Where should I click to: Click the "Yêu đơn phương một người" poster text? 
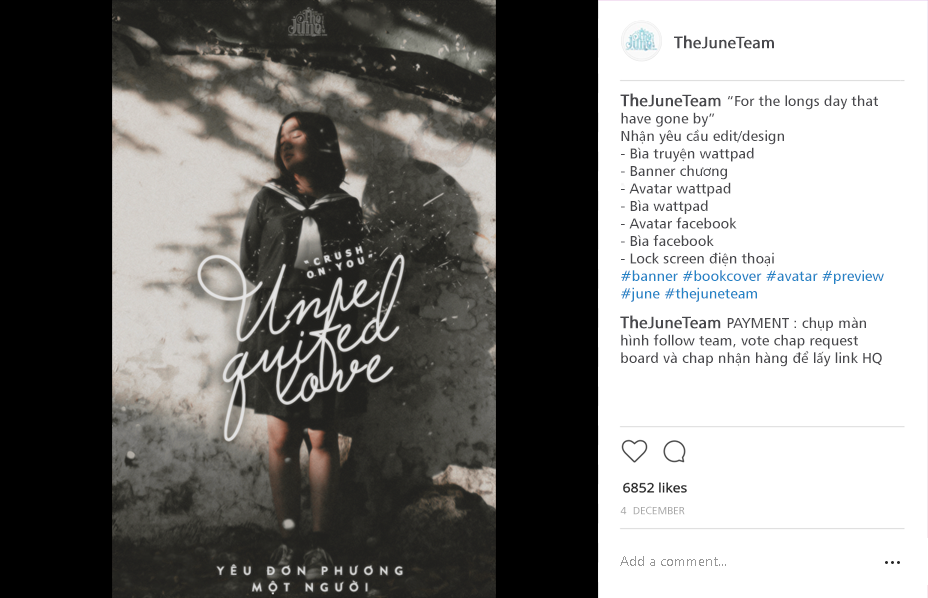(x=311, y=578)
